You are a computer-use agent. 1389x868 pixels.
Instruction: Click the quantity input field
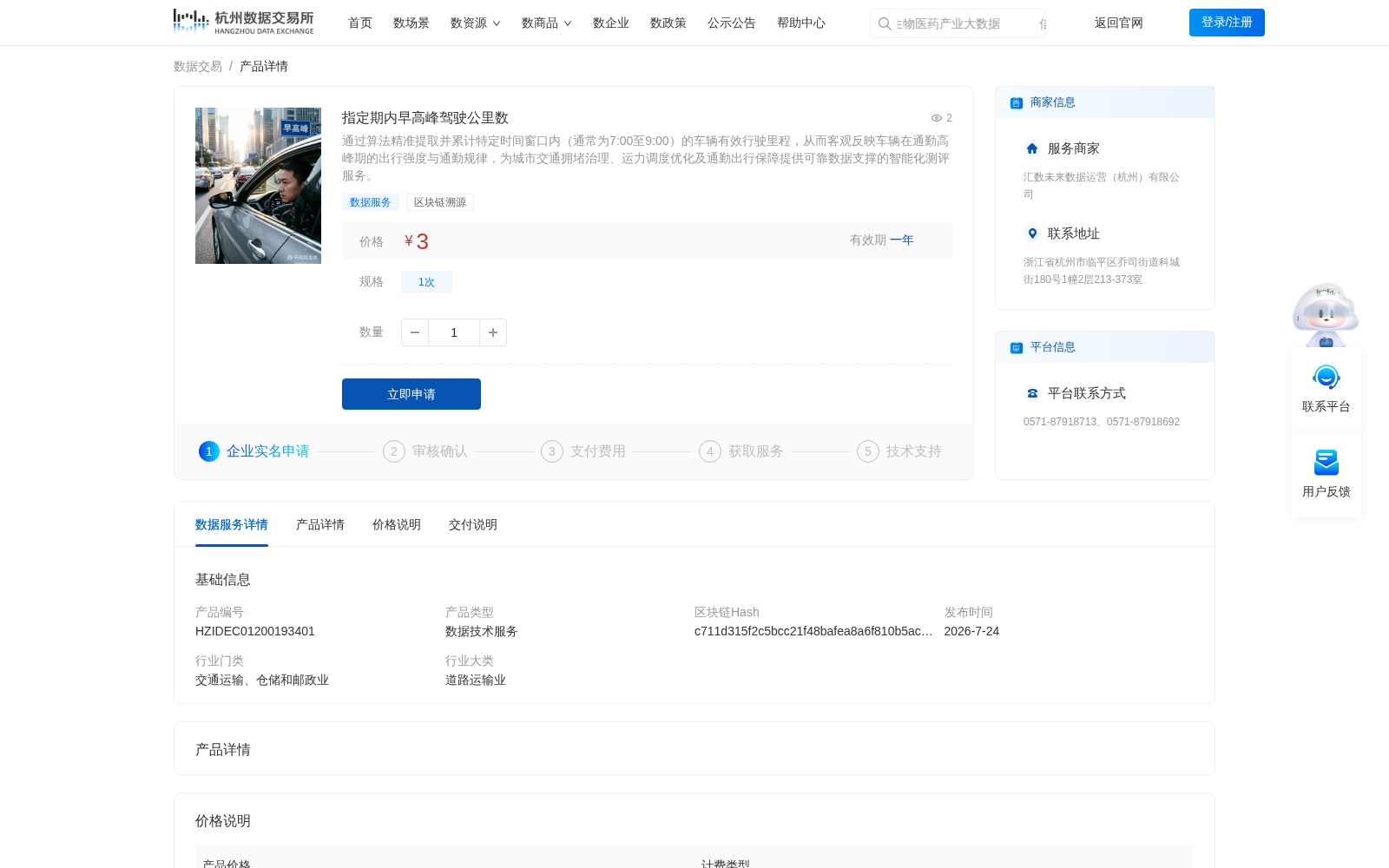click(x=454, y=332)
